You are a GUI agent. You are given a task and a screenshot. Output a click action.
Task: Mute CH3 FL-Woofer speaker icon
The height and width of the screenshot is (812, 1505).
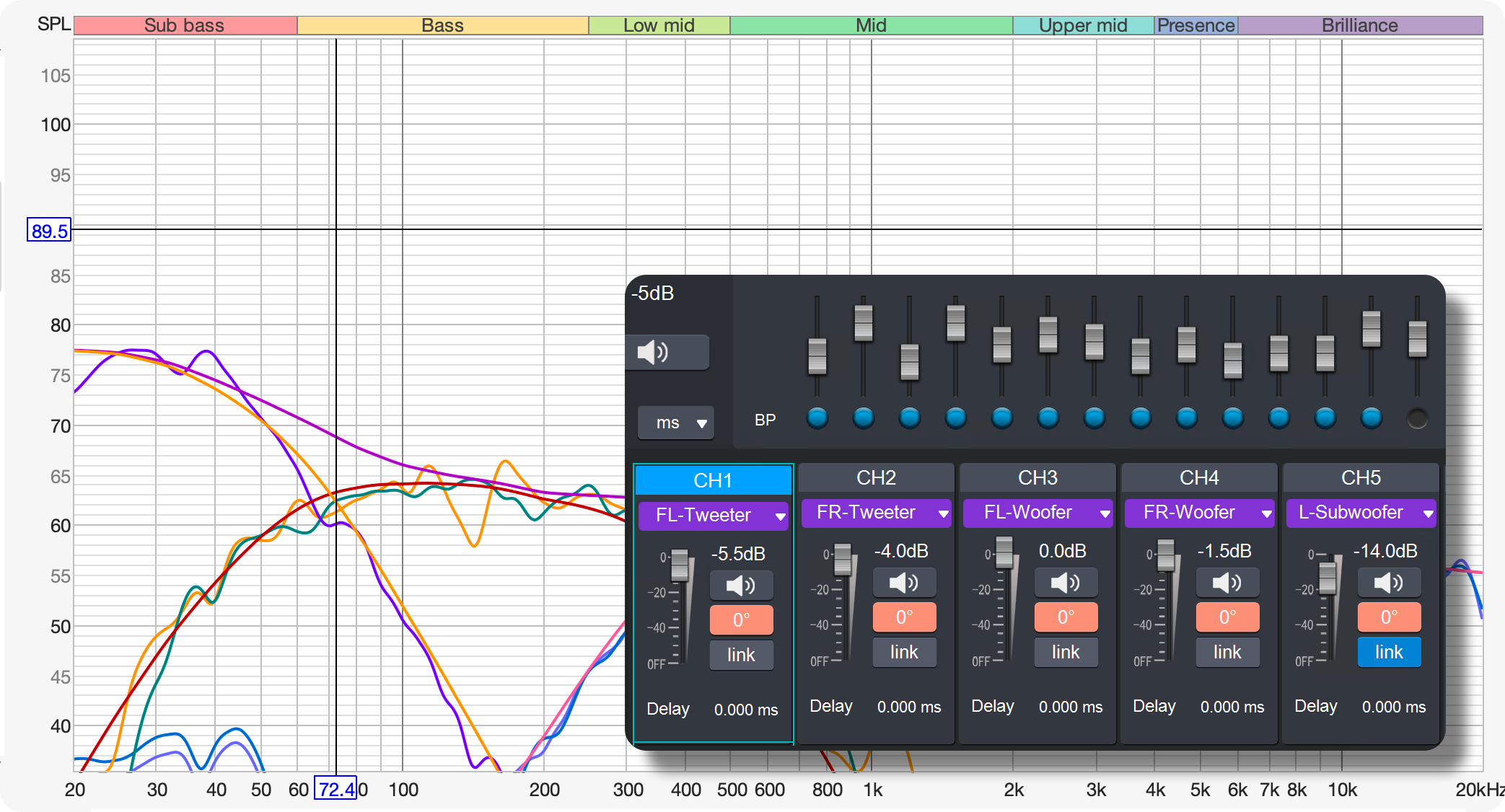(1066, 582)
